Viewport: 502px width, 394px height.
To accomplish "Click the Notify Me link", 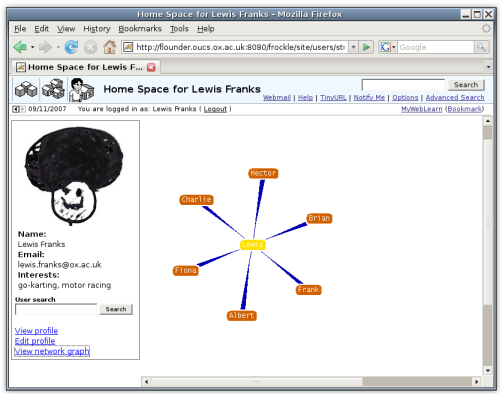I will tap(369, 97).
